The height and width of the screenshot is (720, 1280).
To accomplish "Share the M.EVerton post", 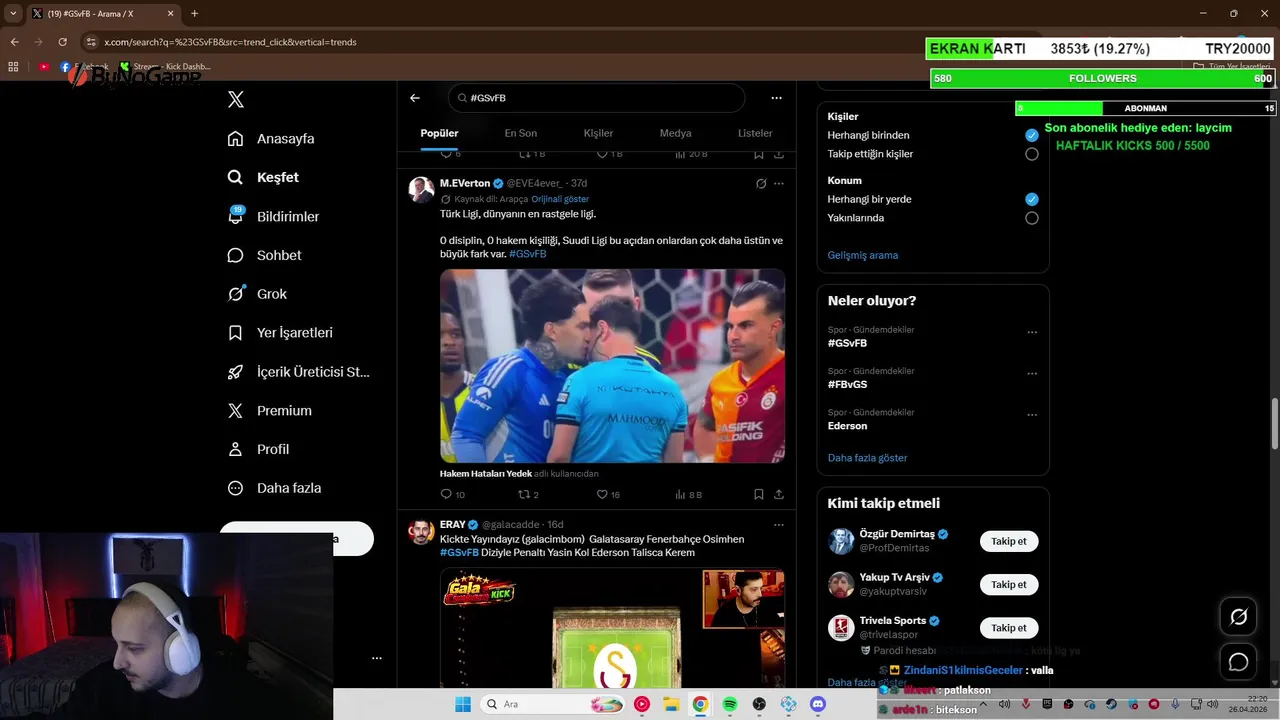I will click(x=778, y=494).
